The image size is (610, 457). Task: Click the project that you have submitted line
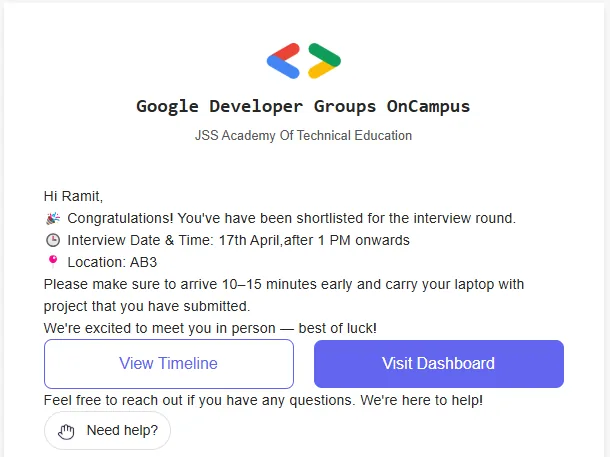[147, 306]
